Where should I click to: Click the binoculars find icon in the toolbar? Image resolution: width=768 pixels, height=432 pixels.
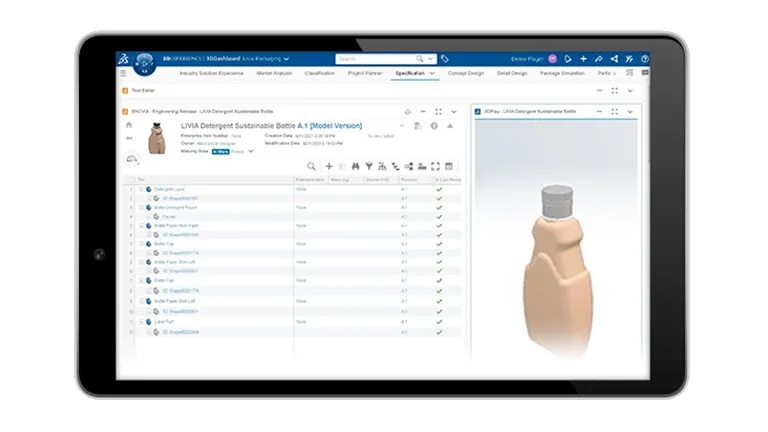[x=356, y=167]
